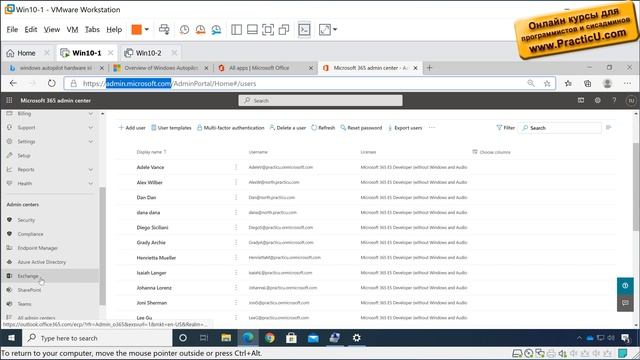This screenshot has width=640, height=360.
Task: Expand the Reports navigation section
Action: [91, 169]
